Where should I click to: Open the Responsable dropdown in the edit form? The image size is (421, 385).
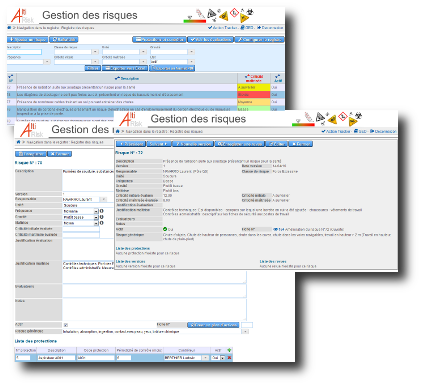103,199
